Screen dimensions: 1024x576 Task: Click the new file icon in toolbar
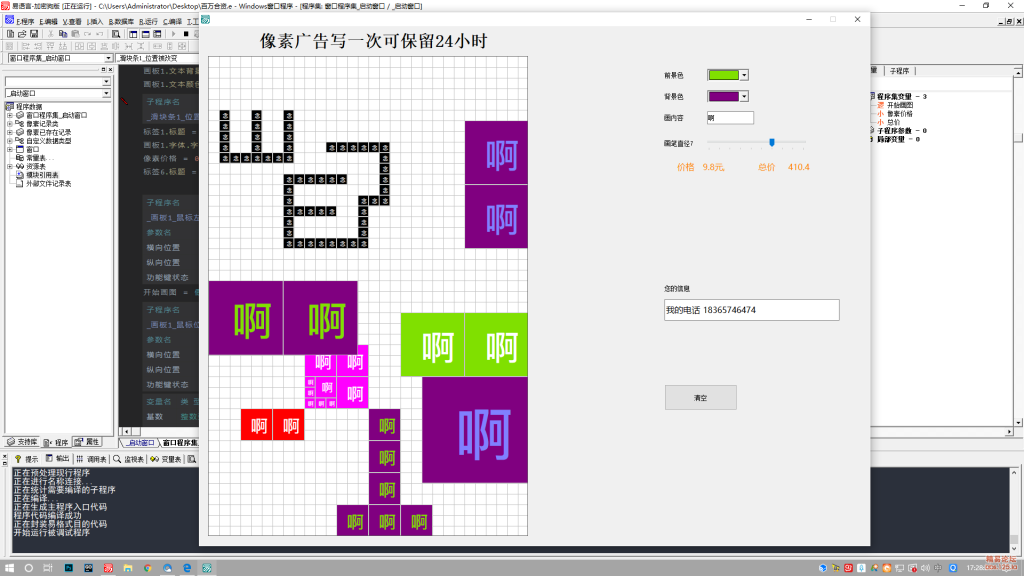pyautogui.click(x=9, y=34)
